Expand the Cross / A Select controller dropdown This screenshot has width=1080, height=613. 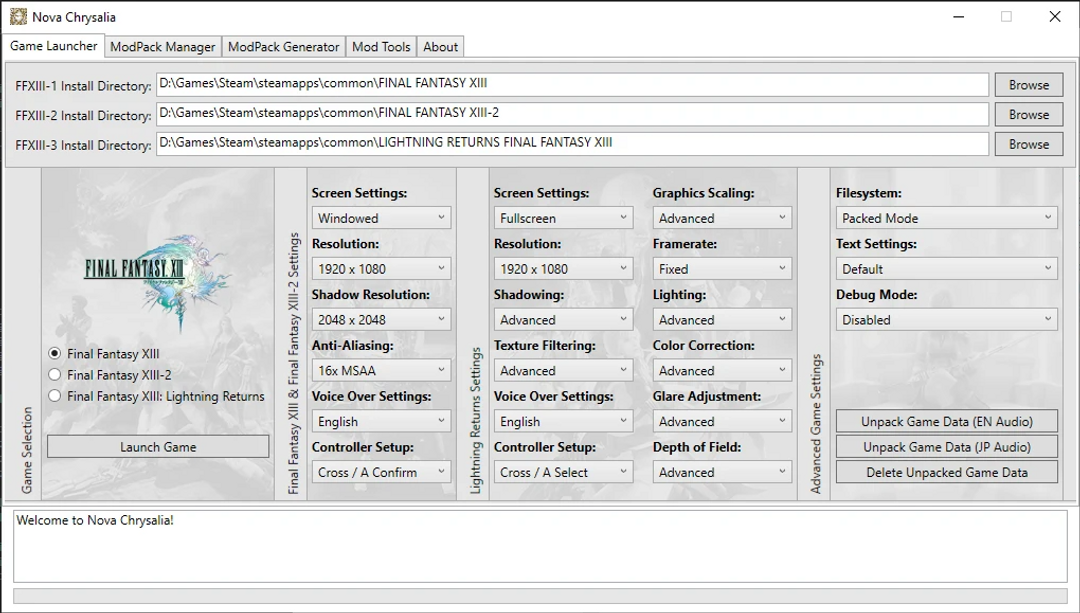(563, 472)
